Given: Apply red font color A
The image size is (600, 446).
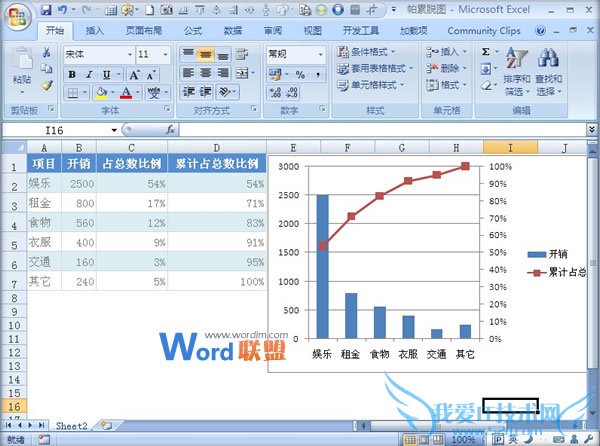Looking at the screenshot, I should 126,93.
